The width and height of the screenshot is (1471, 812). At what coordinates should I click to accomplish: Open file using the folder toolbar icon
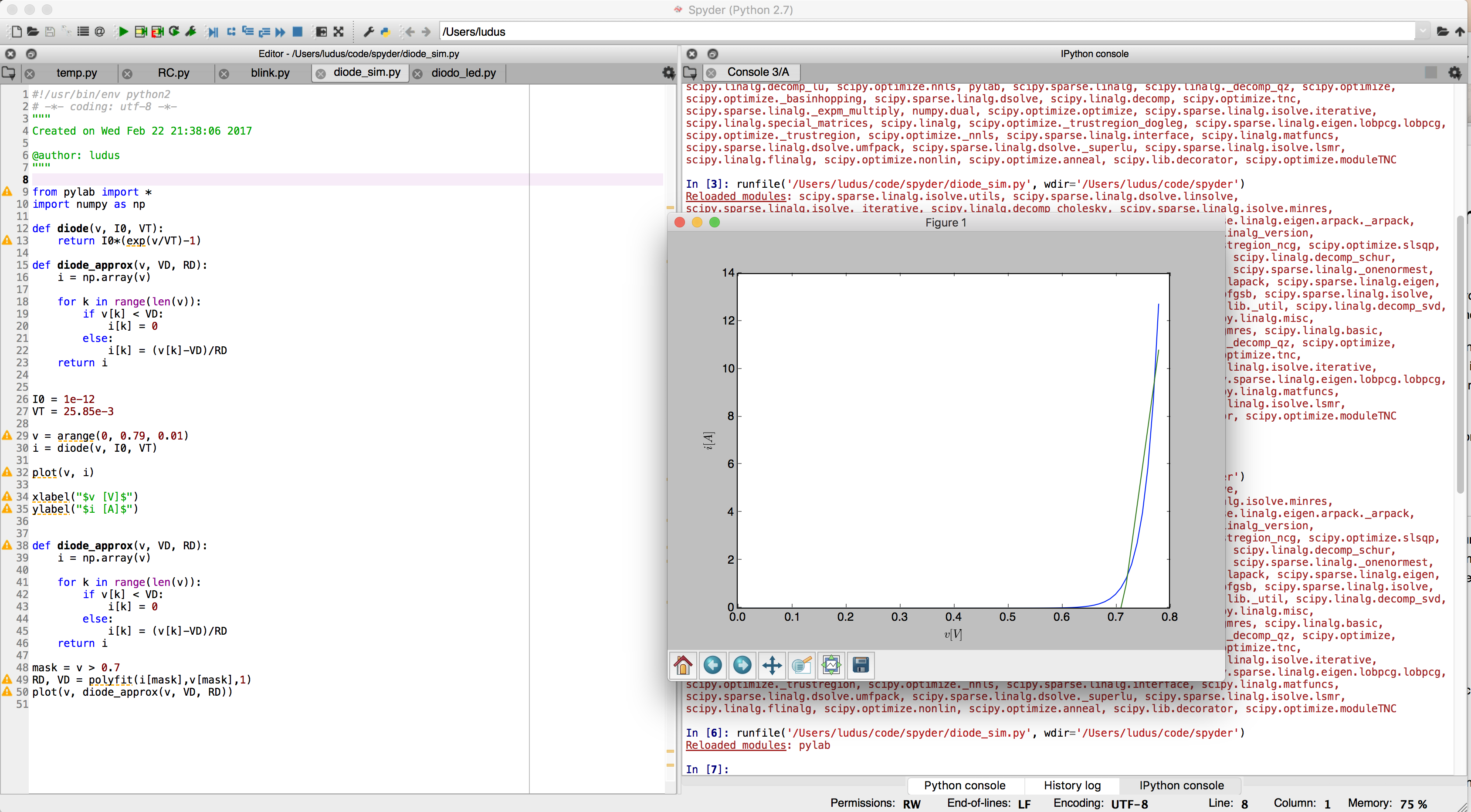coord(33,32)
